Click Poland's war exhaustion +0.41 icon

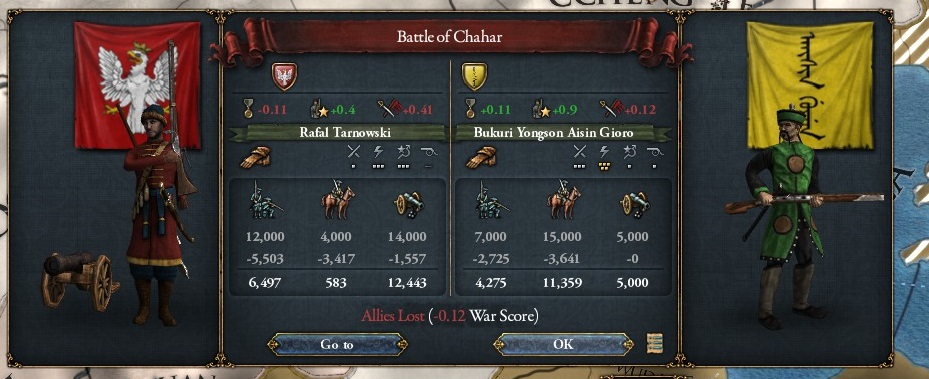[390, 109]
